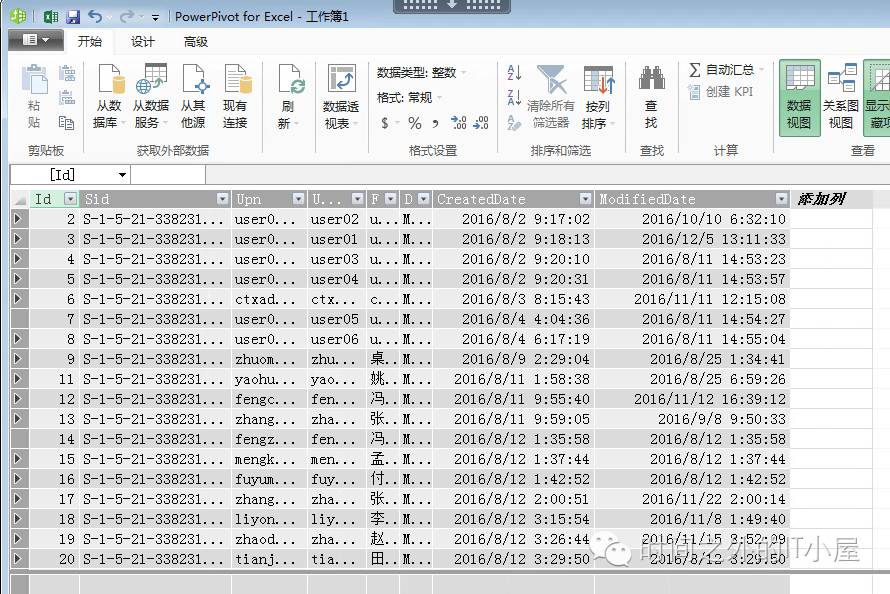890x594 pixels.
Task: Click cell 2016/12/5 13:11:33
Action: (692, 239)
